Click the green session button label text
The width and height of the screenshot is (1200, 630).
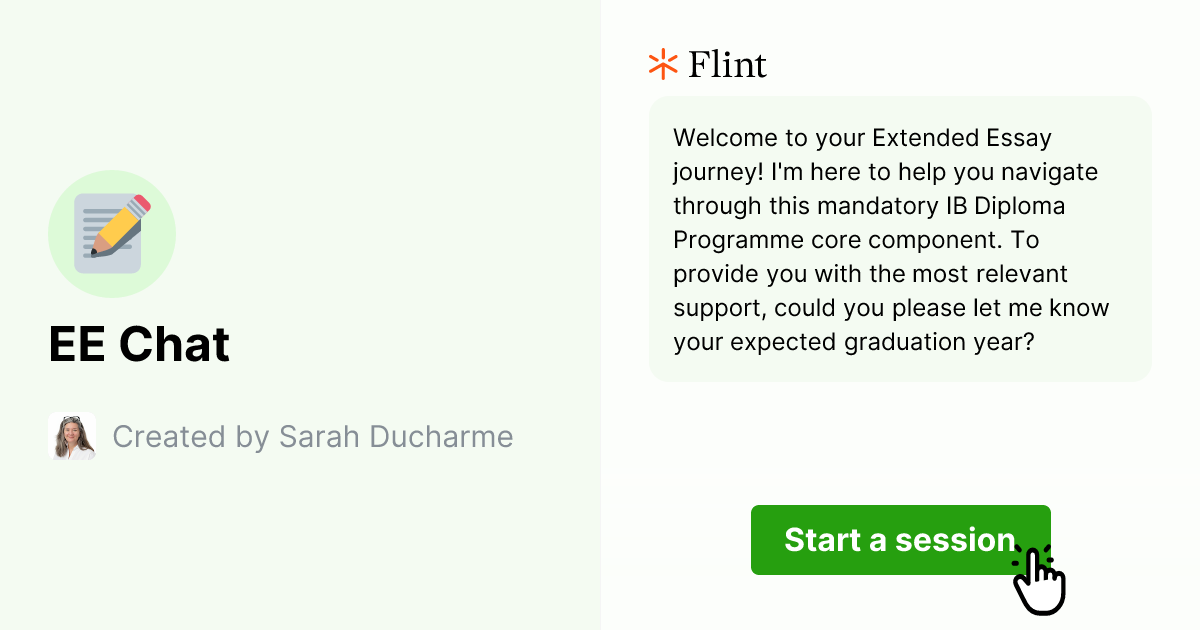pyautogui.click(x=899, y=540)
